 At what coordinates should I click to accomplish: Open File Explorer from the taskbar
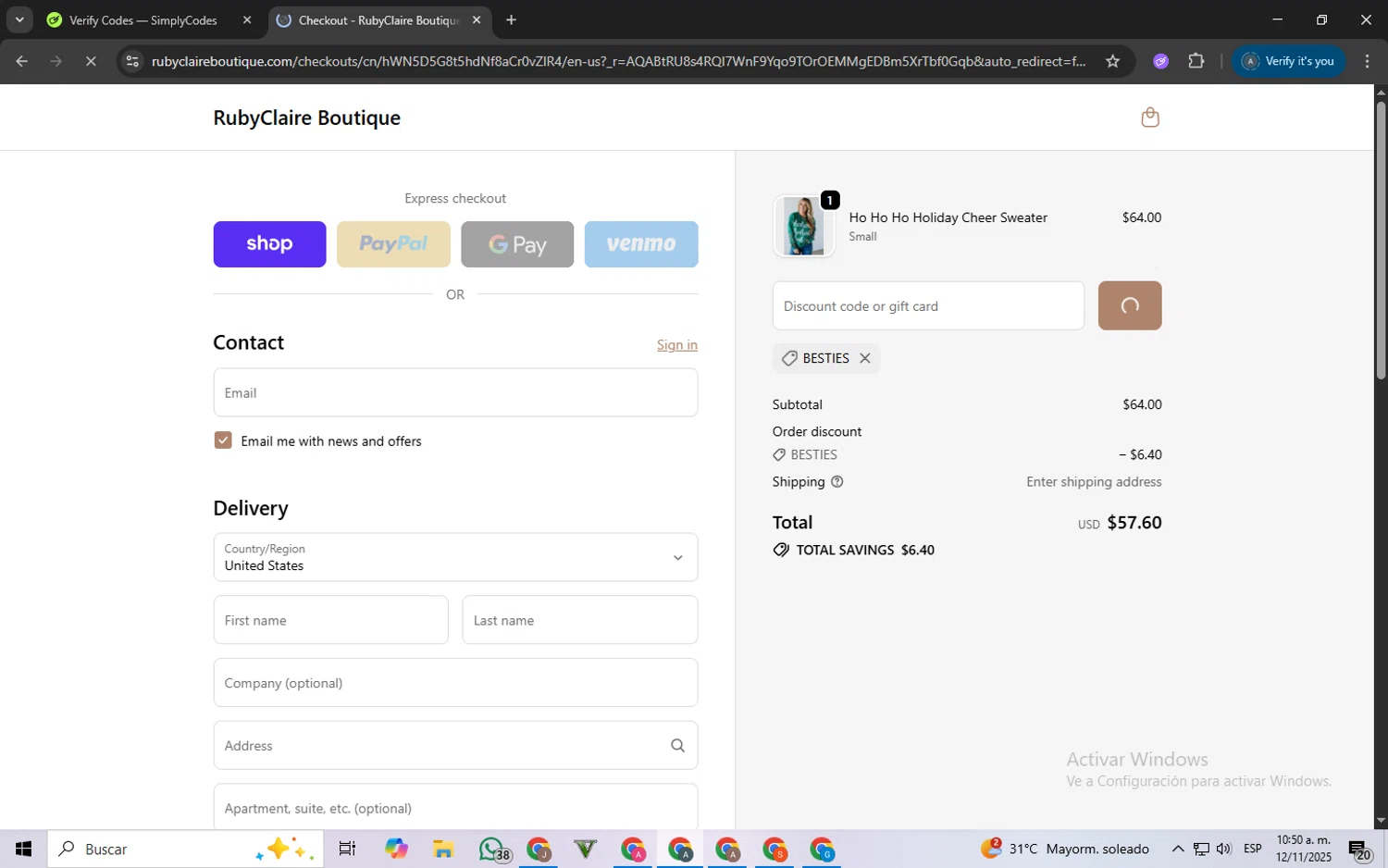click(443, 849)
